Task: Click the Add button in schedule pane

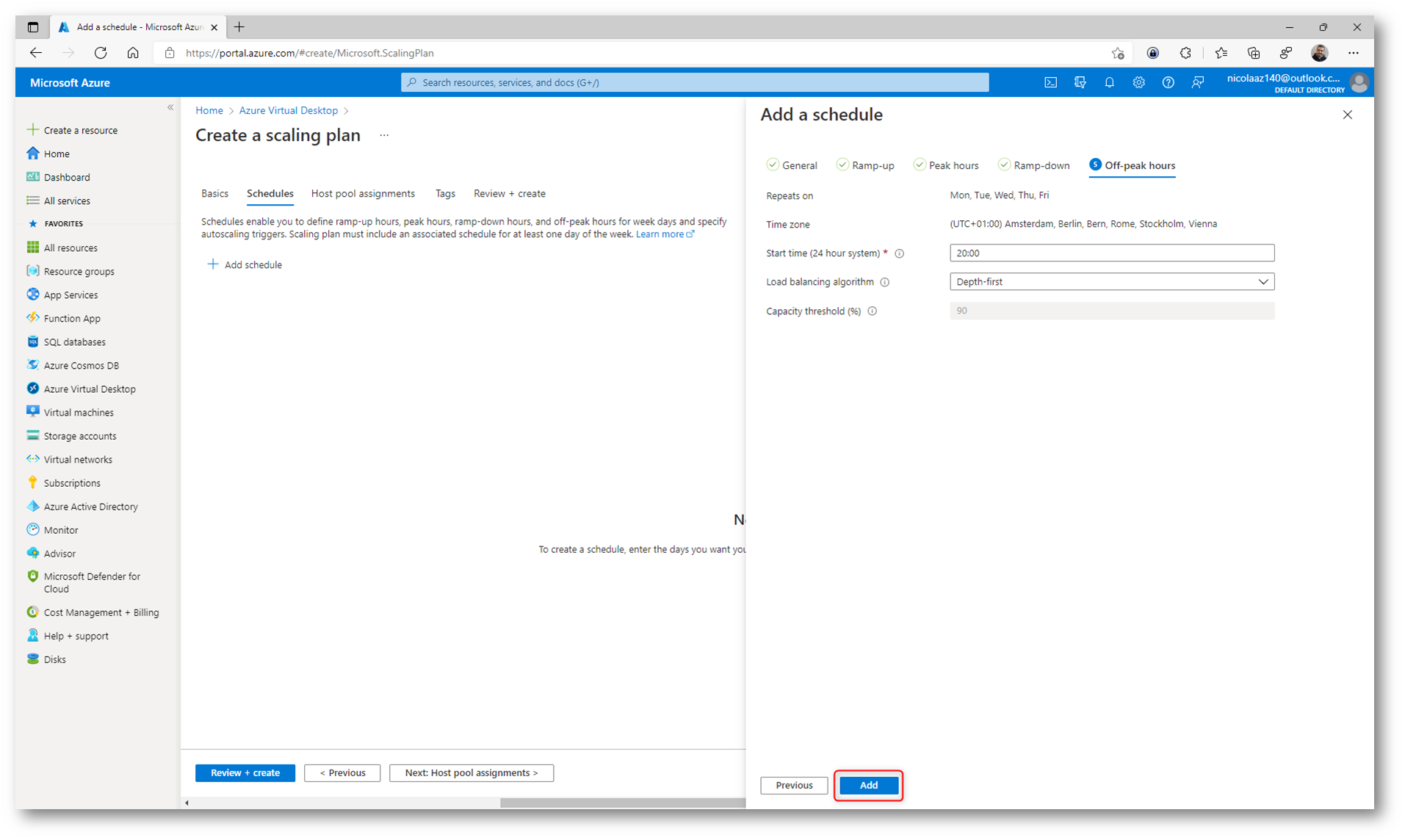Action: pyautogui.click(x=869, y=786)
